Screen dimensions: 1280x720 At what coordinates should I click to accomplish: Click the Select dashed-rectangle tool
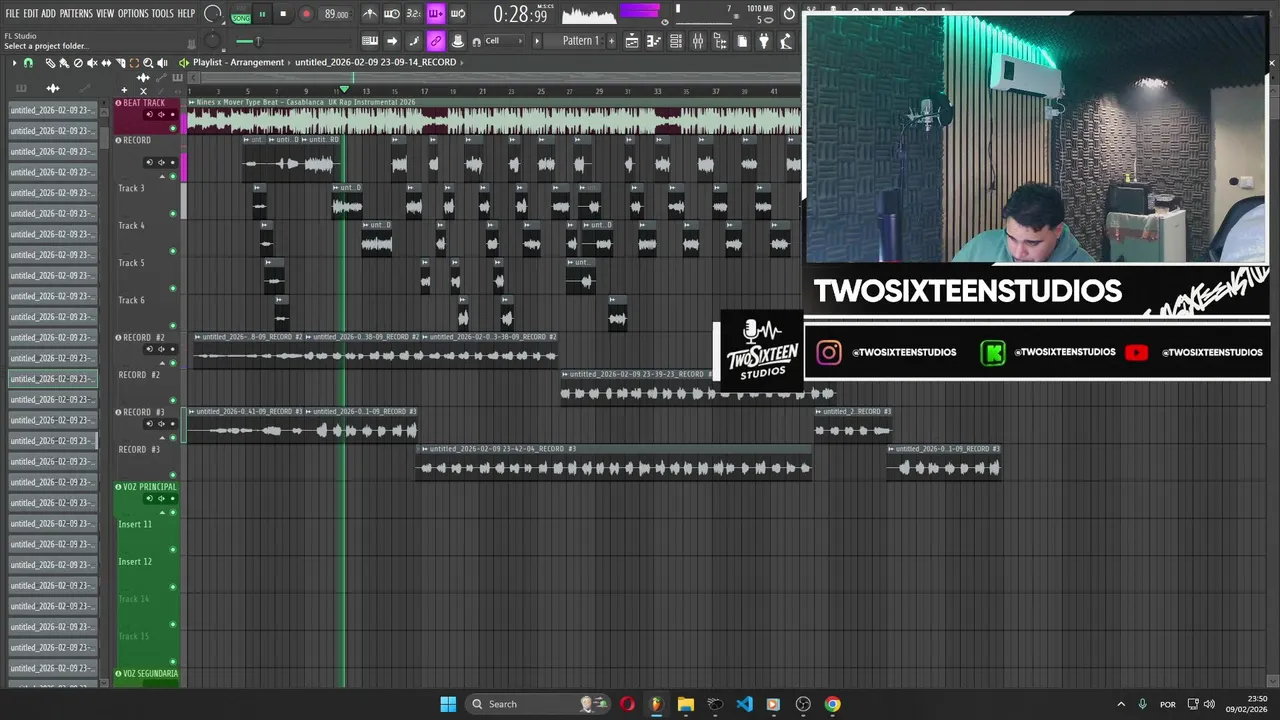134,63
